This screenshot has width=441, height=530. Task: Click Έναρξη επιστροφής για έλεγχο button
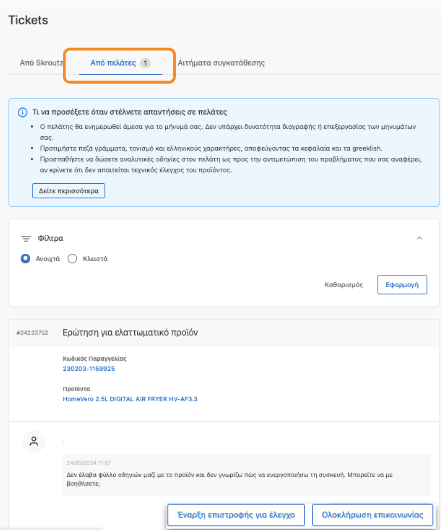tap(236, 515)
